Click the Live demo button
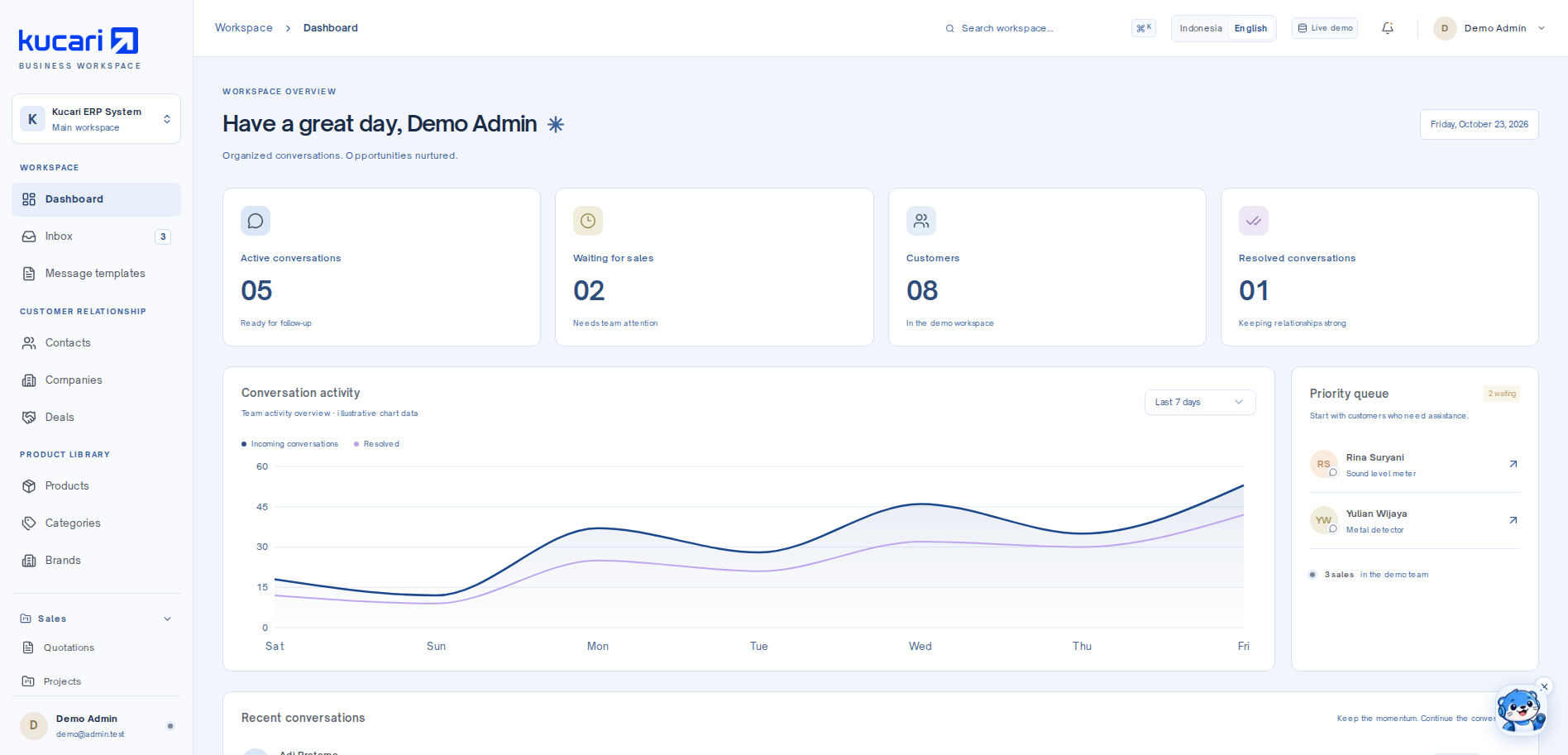 tap(1325, 28)
